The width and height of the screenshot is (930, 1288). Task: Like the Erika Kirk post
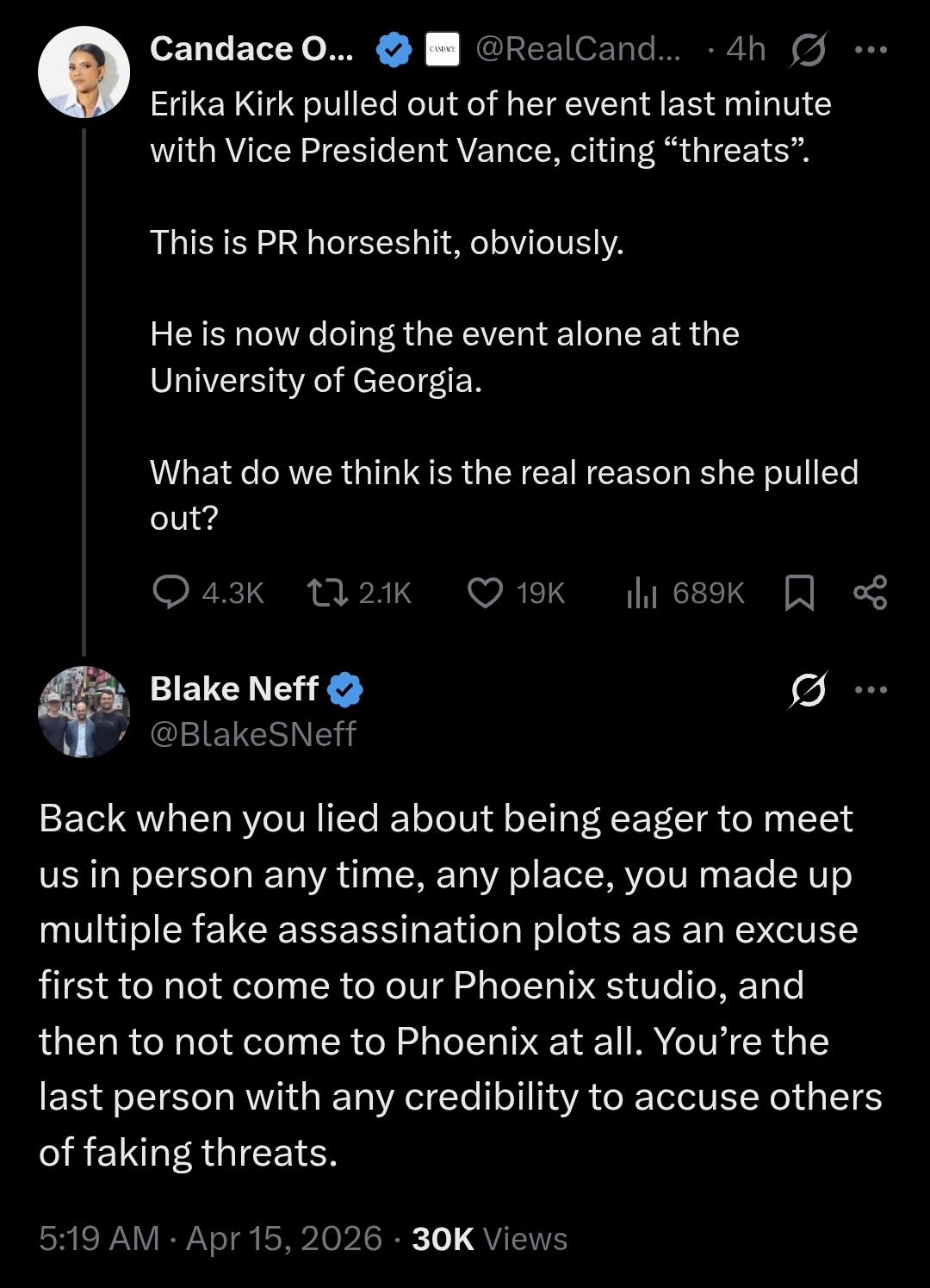pos(485,593)
